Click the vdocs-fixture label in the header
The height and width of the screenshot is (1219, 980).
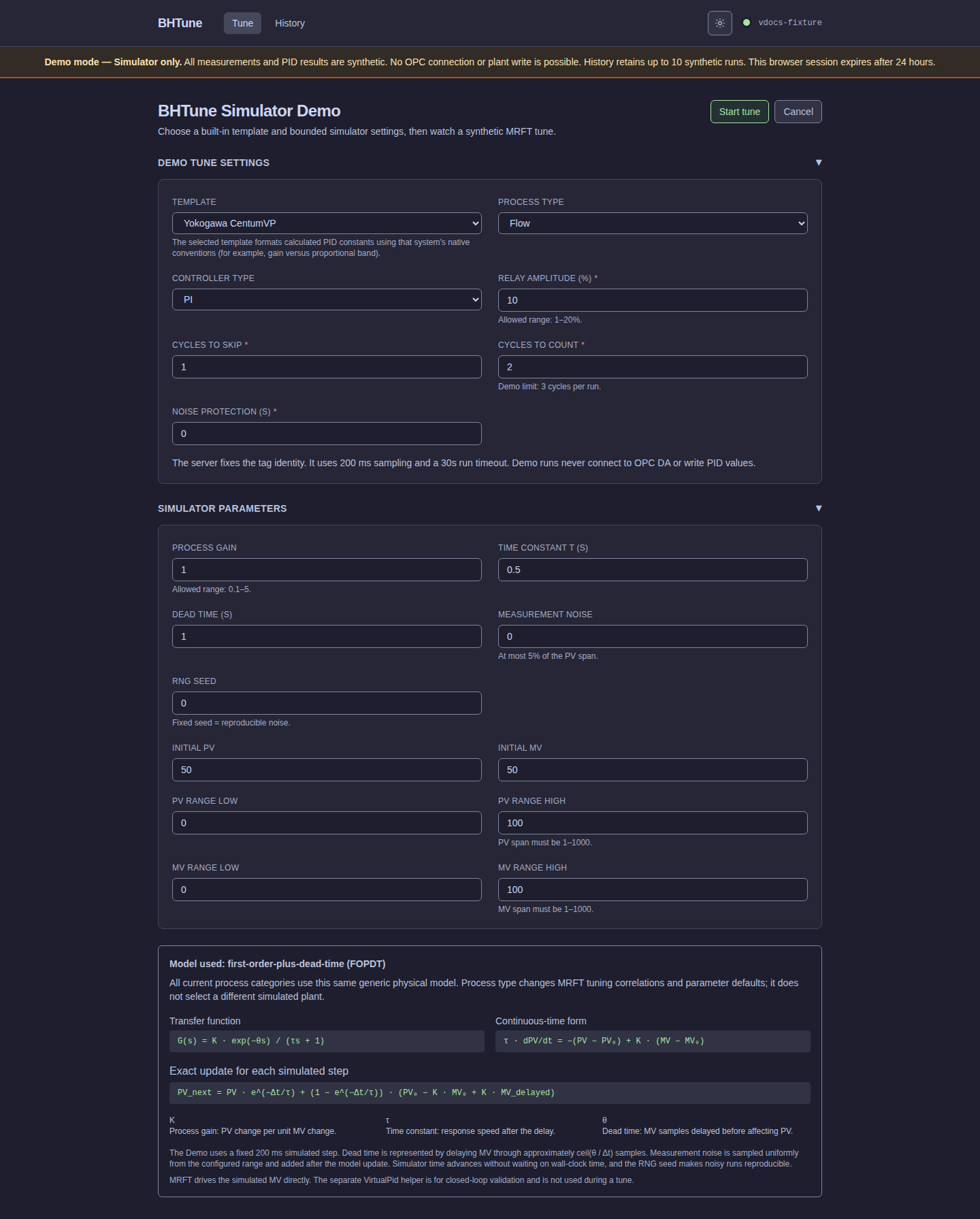(x=790, y=22)
